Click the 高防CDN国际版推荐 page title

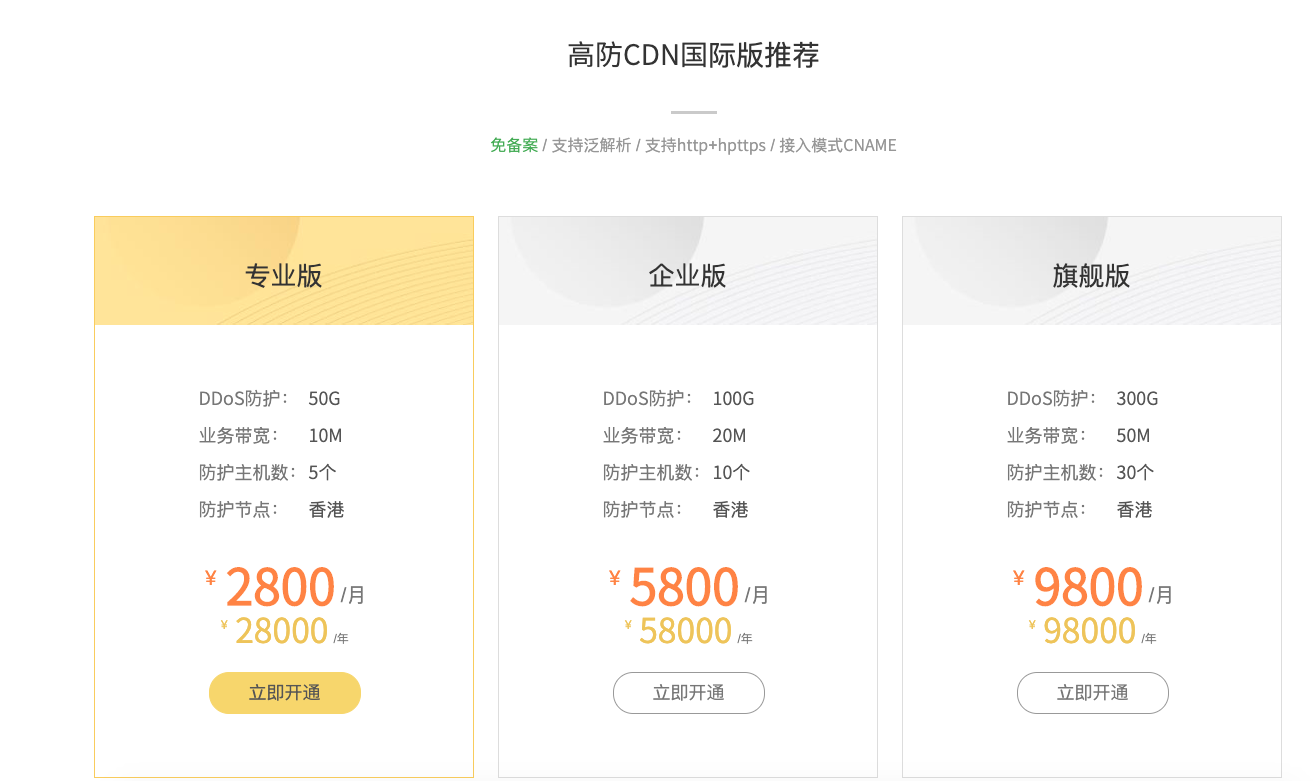pyautogui.click(x=693, y=55)
